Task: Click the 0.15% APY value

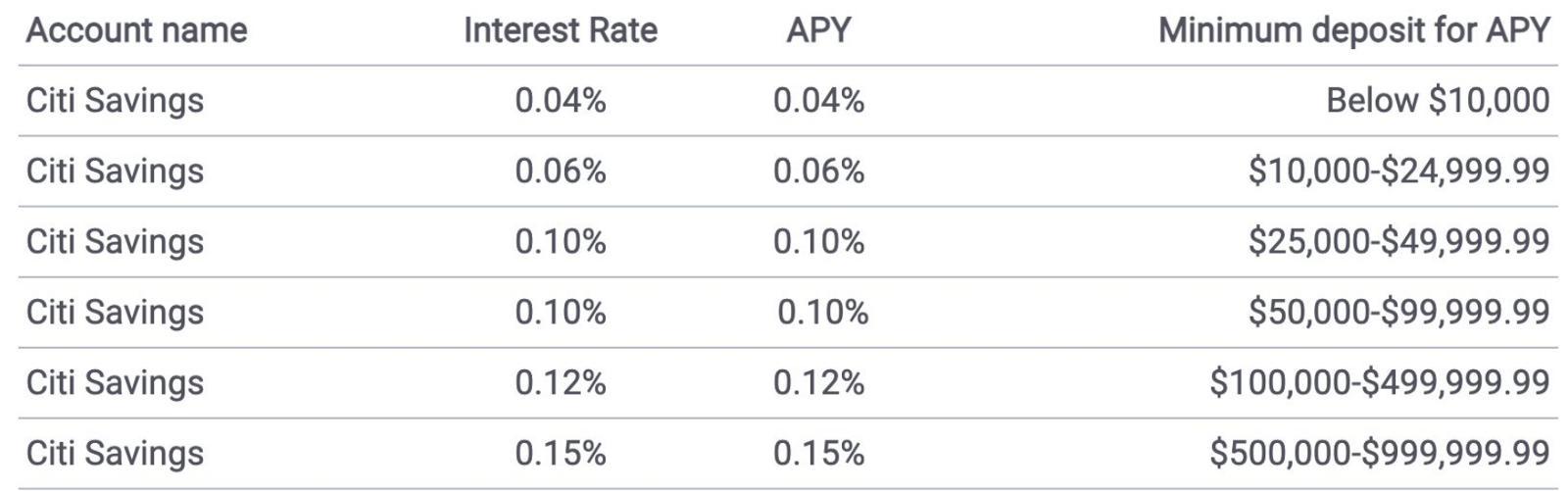Action: [818, 453]
